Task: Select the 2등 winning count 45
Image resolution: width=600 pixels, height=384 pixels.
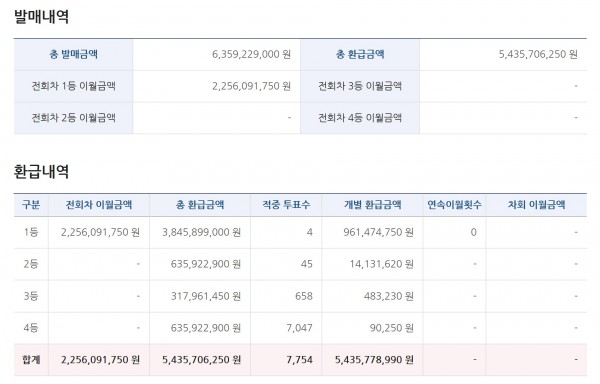Action: click(x=307, y=264)
